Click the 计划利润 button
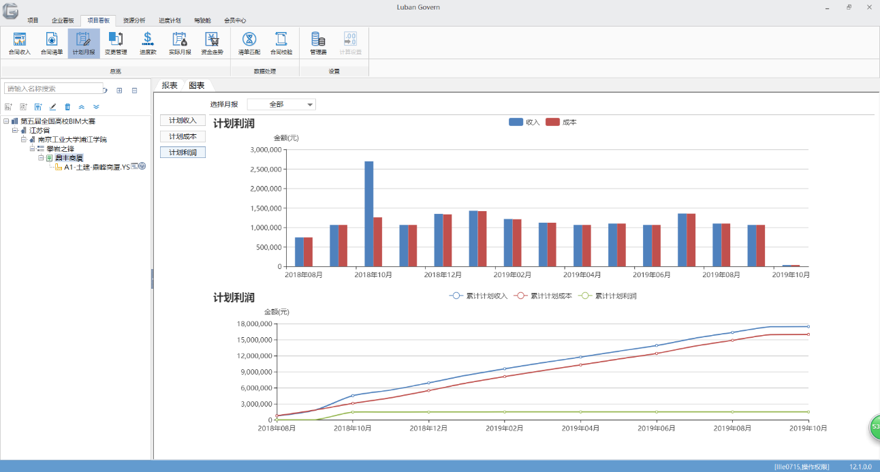 [183, 152]
